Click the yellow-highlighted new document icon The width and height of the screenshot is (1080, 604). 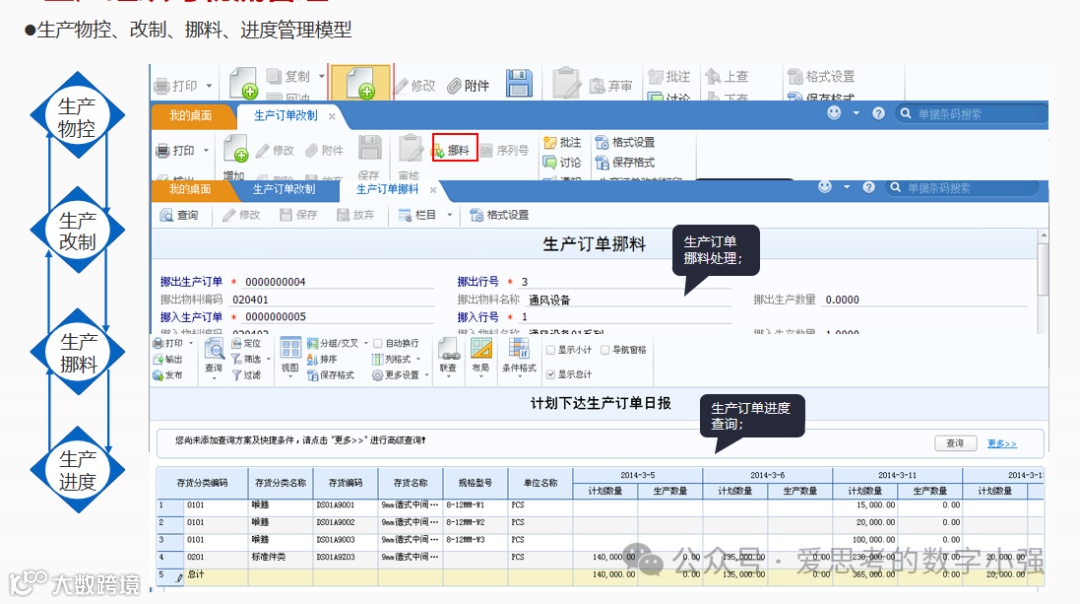[361, 83]
